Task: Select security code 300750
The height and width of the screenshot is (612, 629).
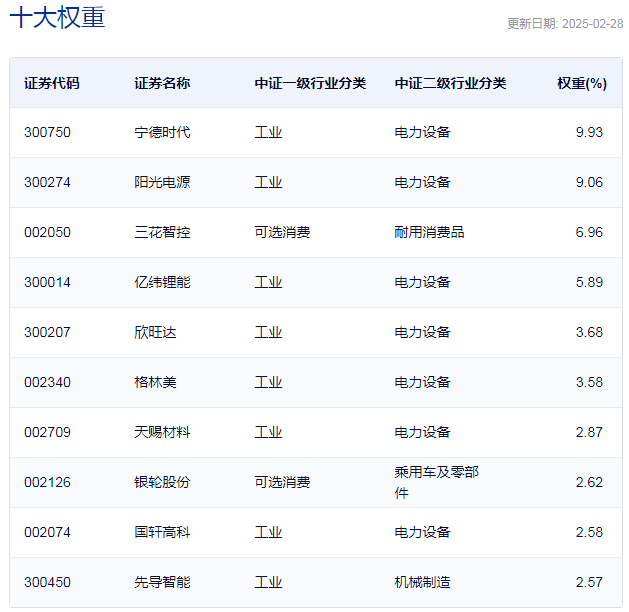Action: tap(48, 132)
